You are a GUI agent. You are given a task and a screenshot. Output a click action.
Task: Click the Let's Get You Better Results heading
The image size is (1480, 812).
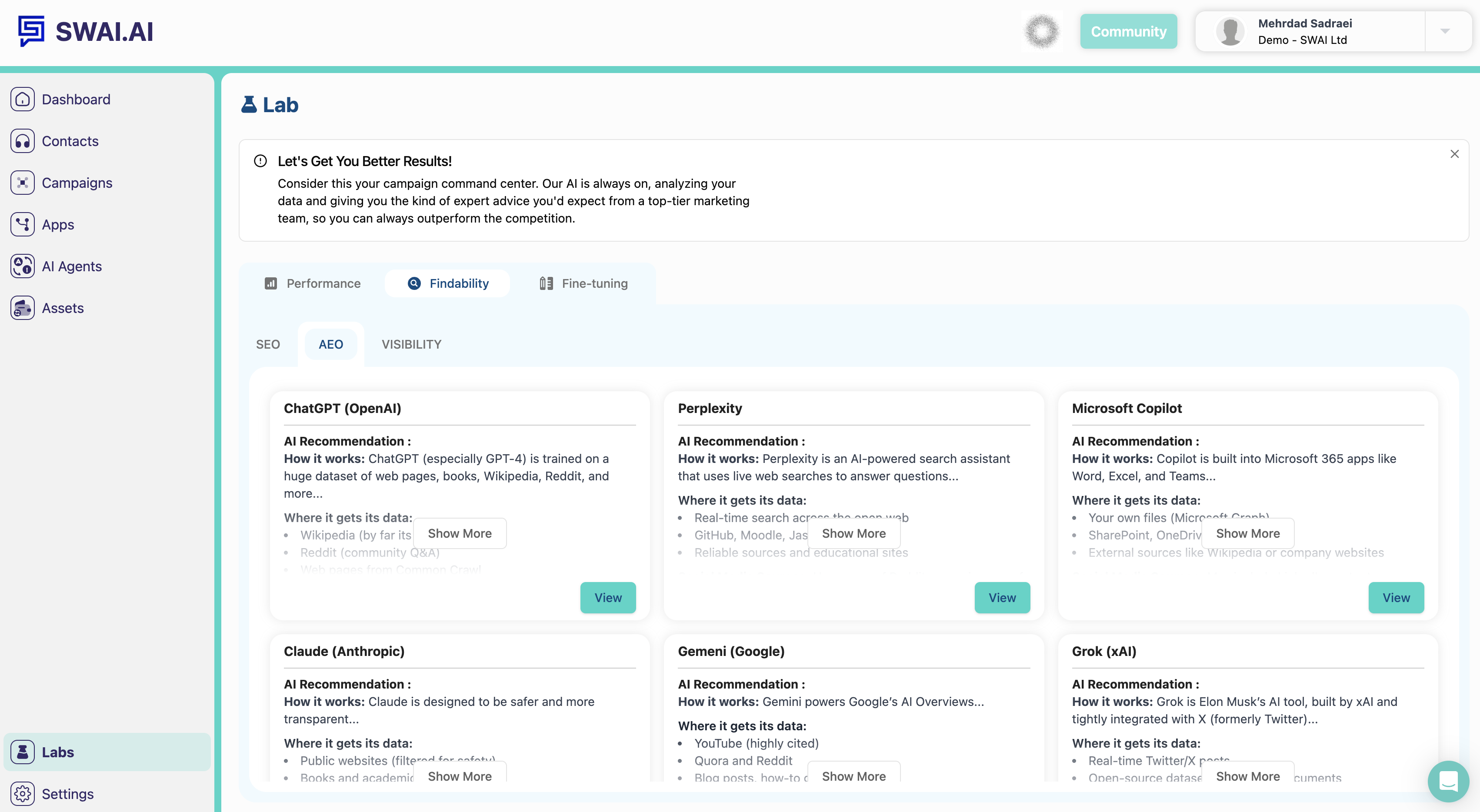(365, 161)
